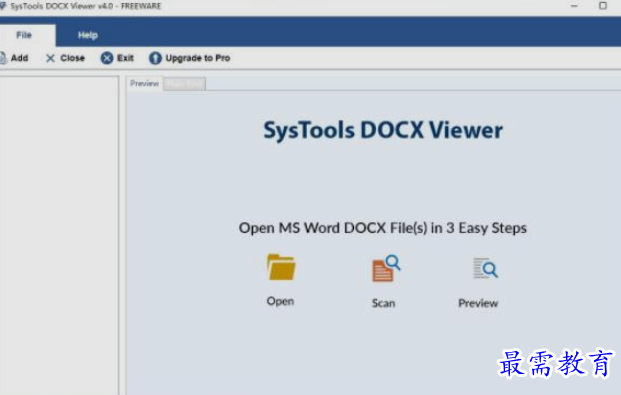Click the Upgrade to Pro arrow icon
This screenshot has height=395, width=621.
click(x=155, y=58)
